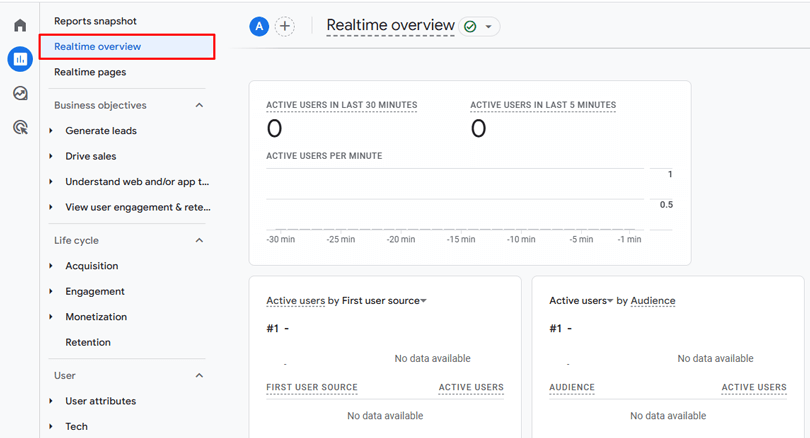Expand Understand web and/or app arrow
The height and width of the screenshot is (438, 810).
51,182
